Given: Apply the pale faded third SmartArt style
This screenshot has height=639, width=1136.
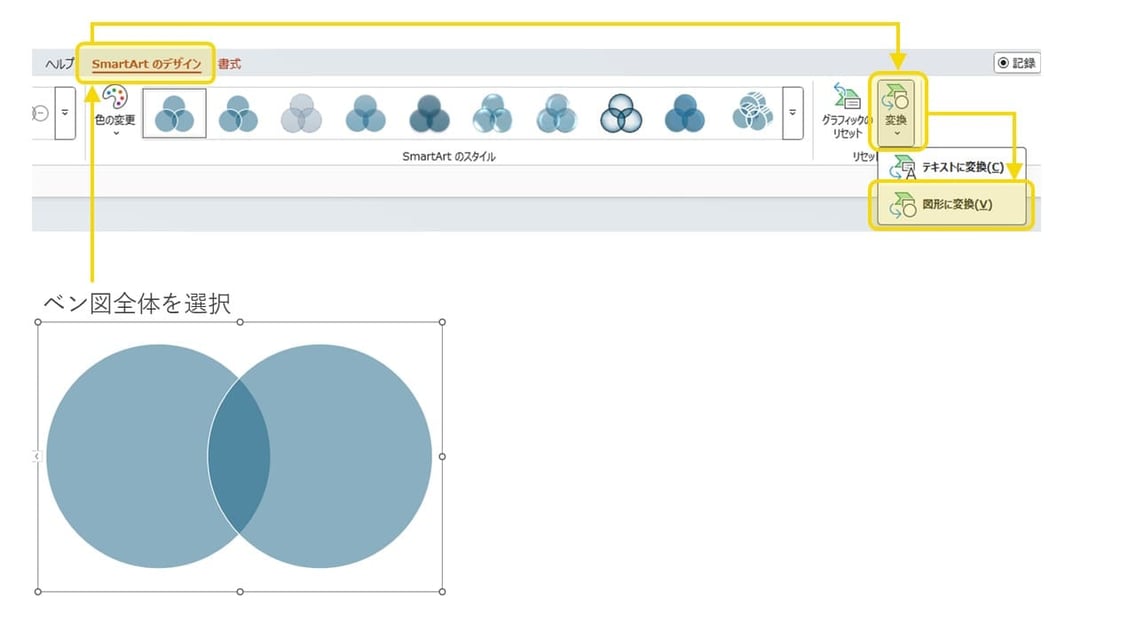Looking at the screenshot, I should click(301, 114).
